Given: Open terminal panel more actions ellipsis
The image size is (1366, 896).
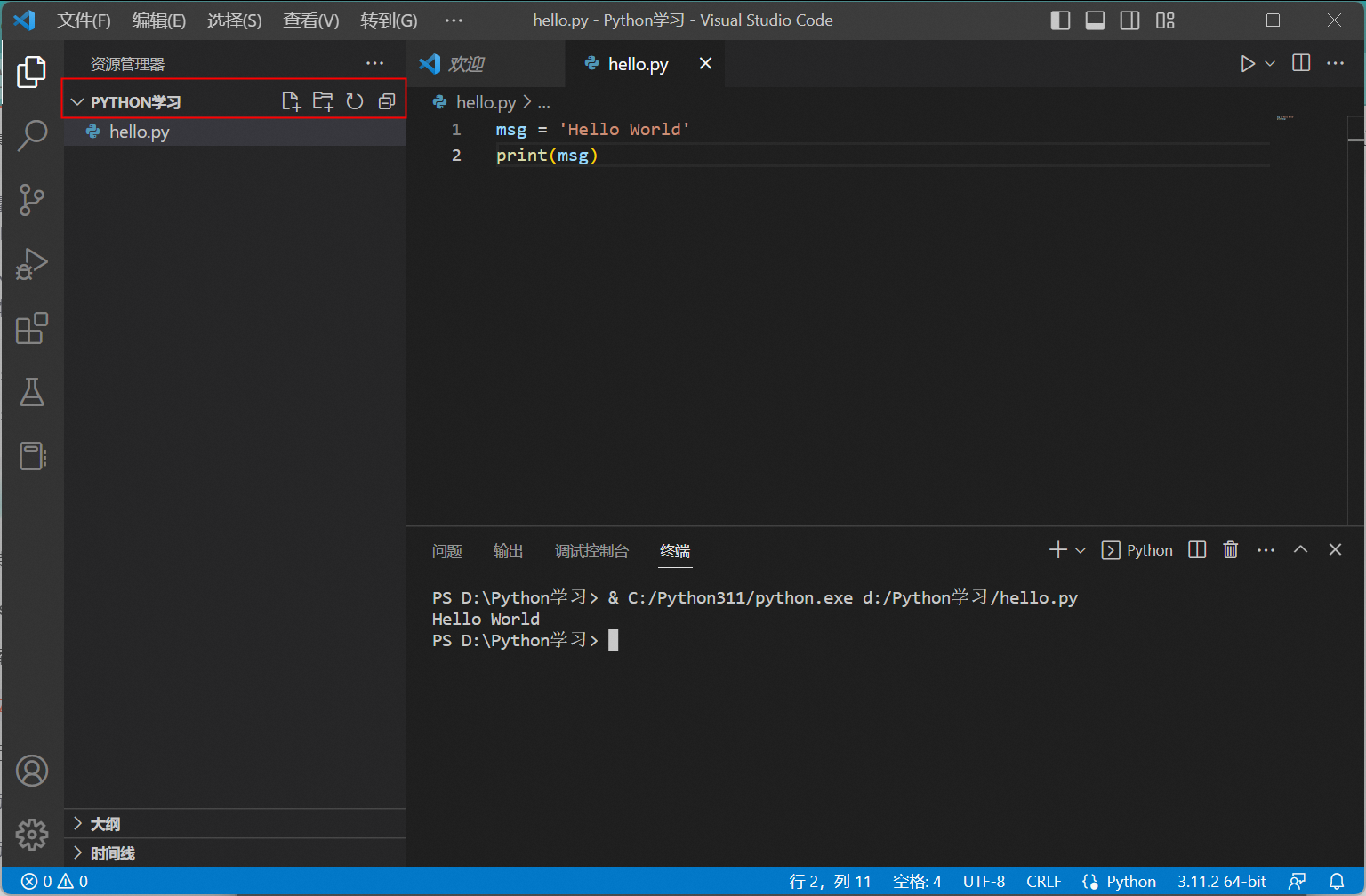Looking at the screenshot, I should click(1266, 550).
